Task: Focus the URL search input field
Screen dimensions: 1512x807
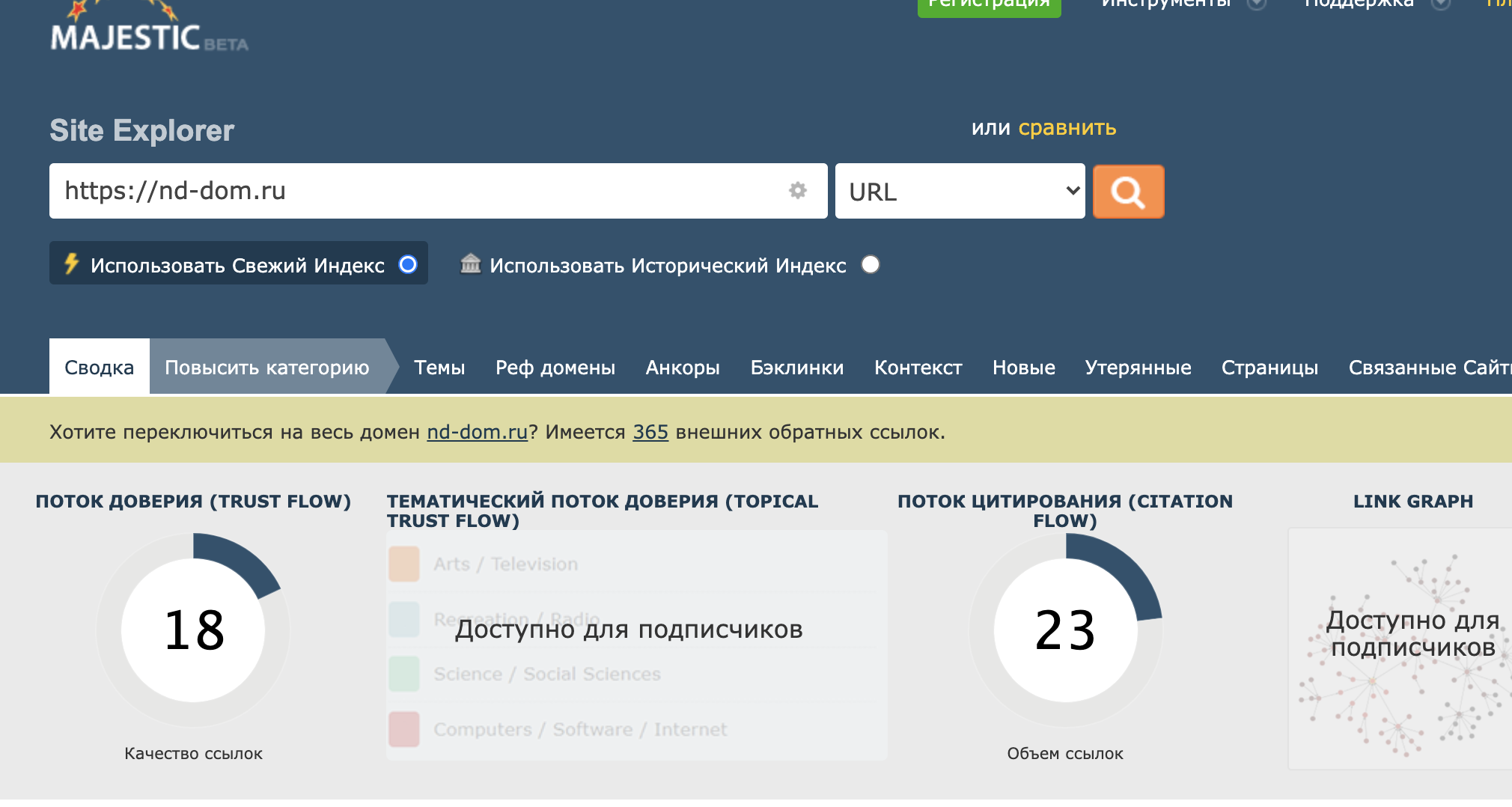Action: [439, 191]
